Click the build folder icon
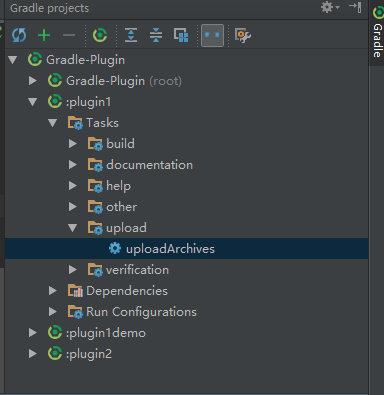The image size is (384, 395). coord(95,144)
